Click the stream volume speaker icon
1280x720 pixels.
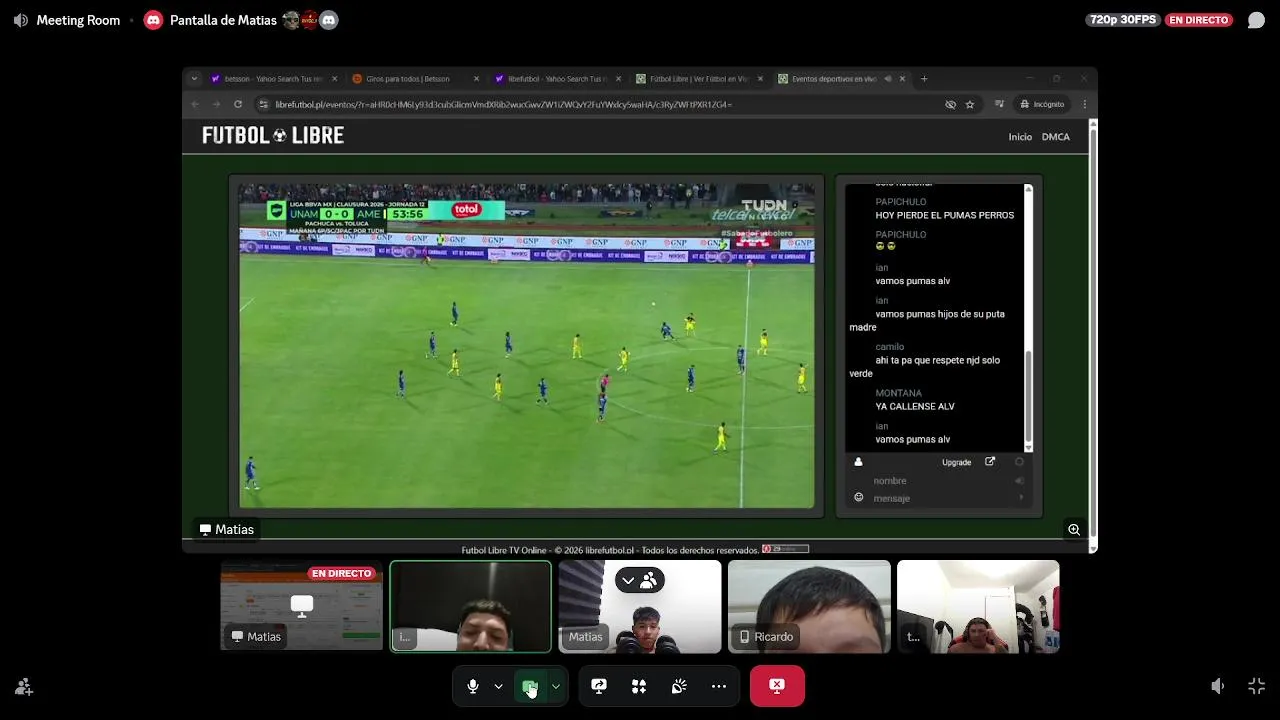(x=1217, y=686)
